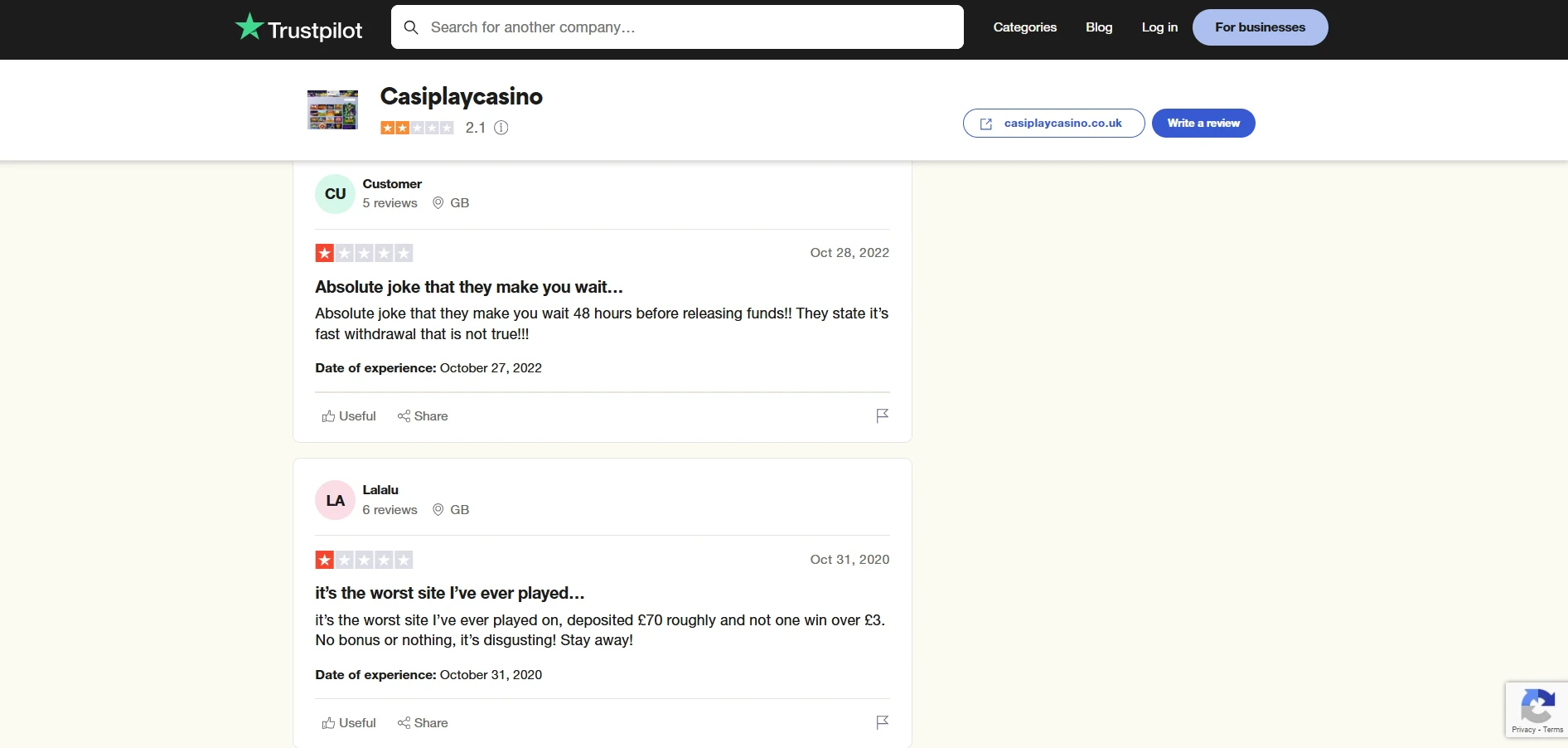The image size is (1568, 748).
Task: Open the Casiplaycasino company thumbnail
Action: tap(332, 109)
